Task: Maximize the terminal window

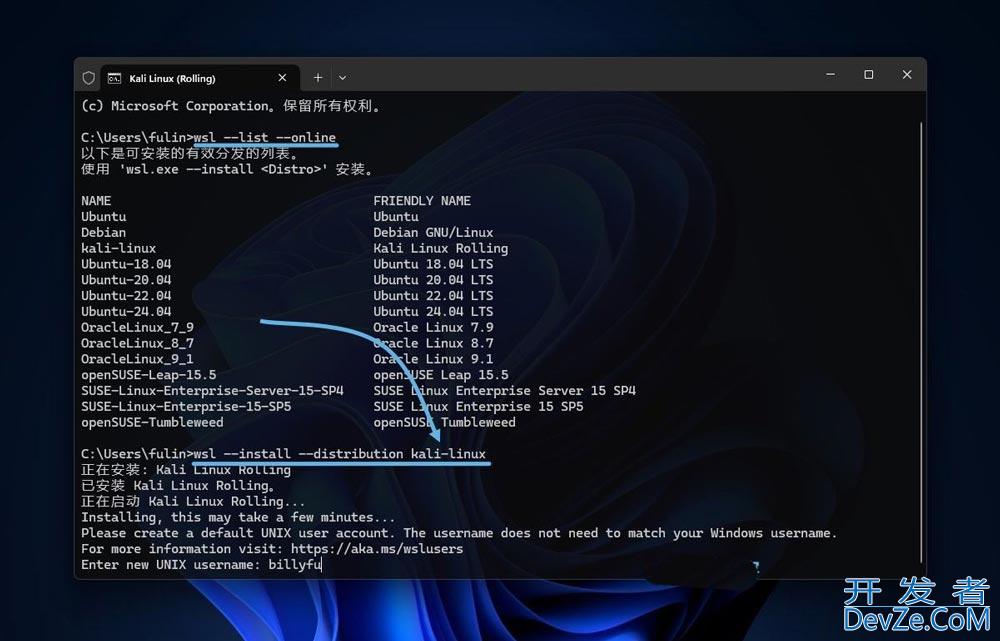Action: click(869, 75)
